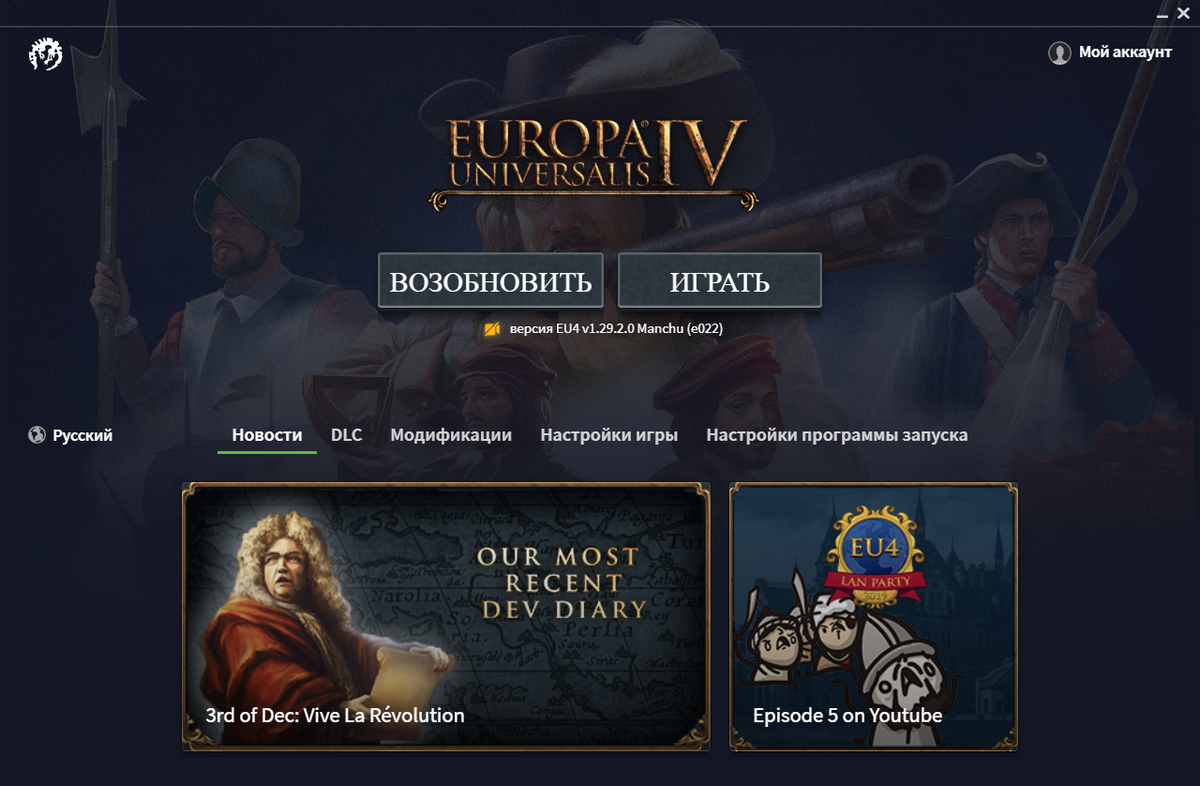Open the DLC tab
Image resolution: width=1200 pixels, height=786 pixels.
(x=347, y=435)
